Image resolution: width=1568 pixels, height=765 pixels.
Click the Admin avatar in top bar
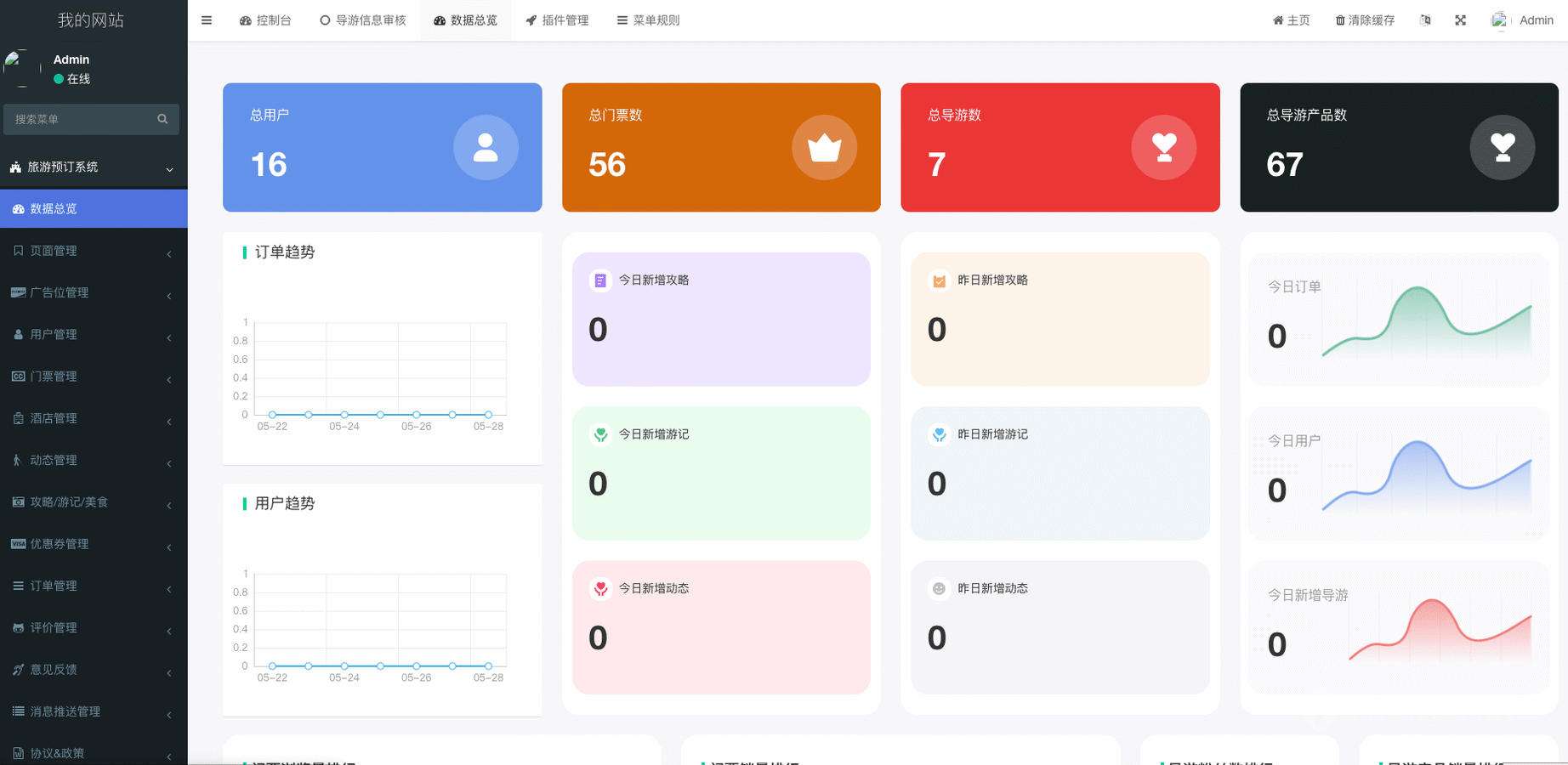coord(1499,20)
